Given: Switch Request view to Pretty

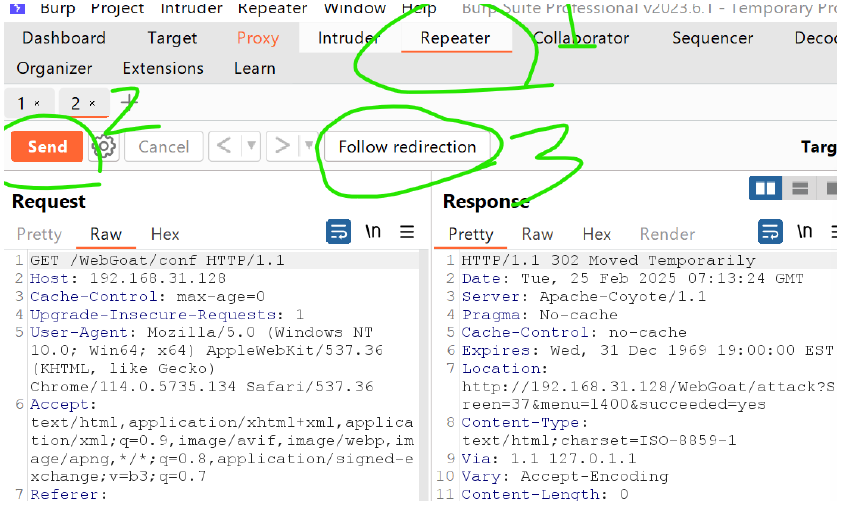Looking at the screenshot, I should click(39, 234).
